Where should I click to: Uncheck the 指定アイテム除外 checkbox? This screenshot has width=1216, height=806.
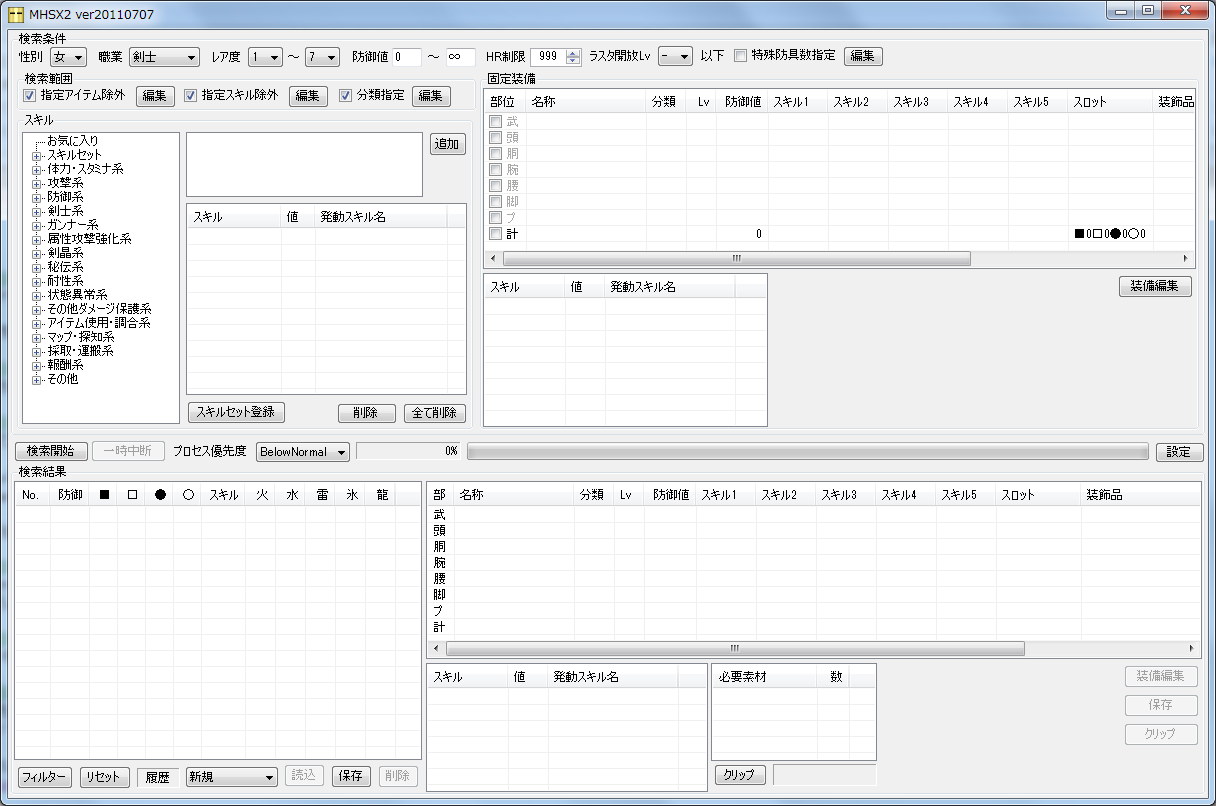tap(29, 96)
